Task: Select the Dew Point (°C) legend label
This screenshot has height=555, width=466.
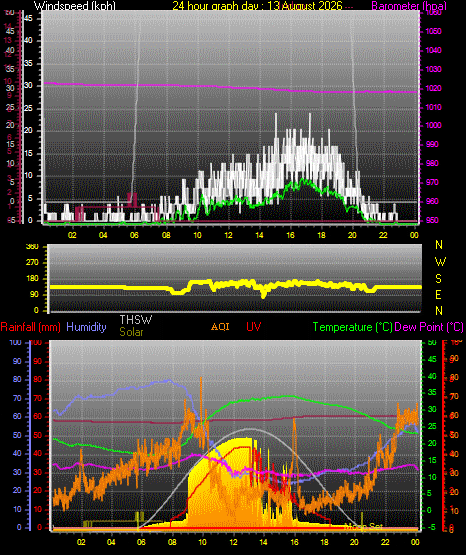Action: 428,327
